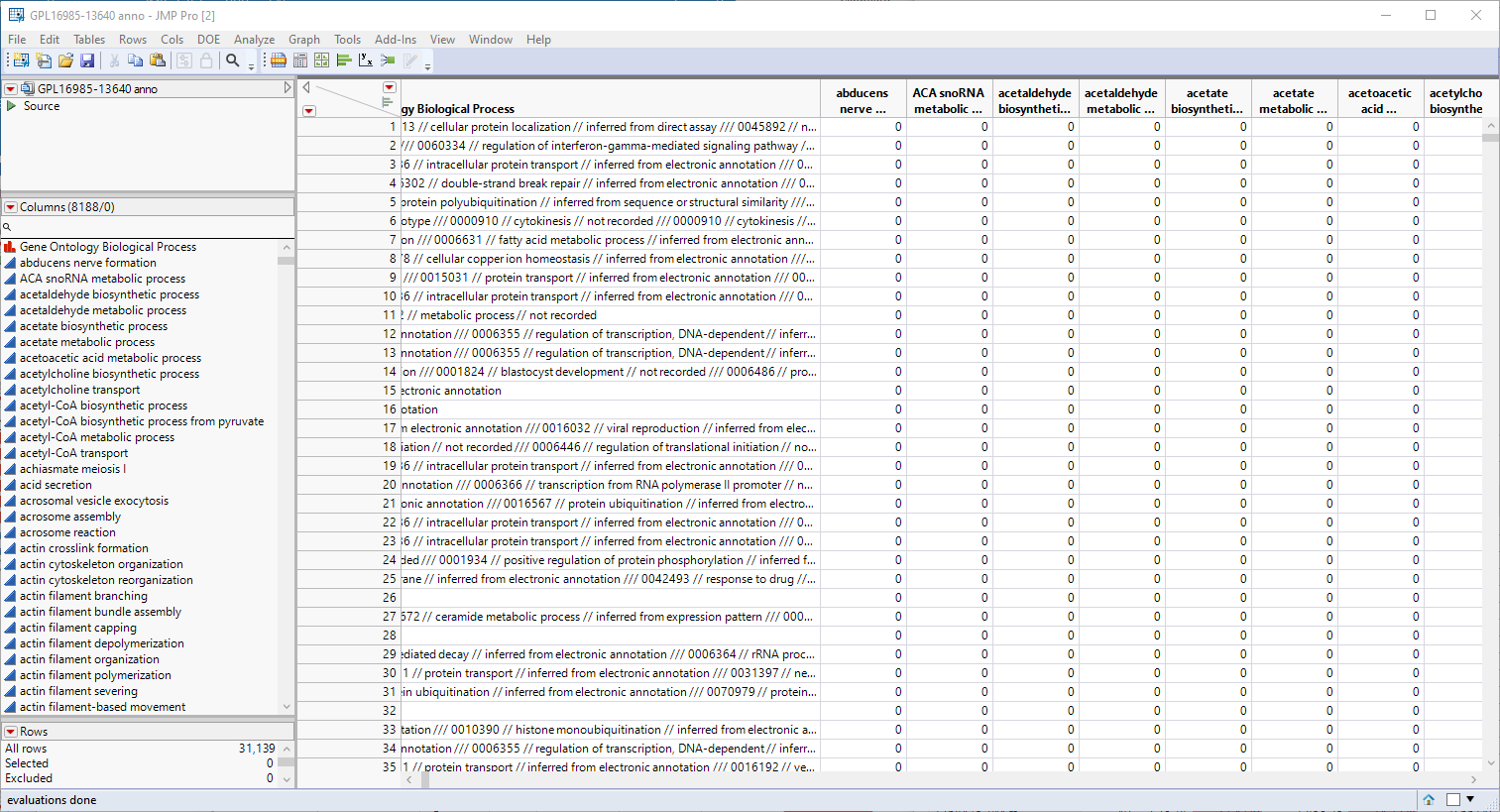Open the Rows panel red triangle menu
The width and height of the screenshot is (1500, 812).
click(11, 732)
